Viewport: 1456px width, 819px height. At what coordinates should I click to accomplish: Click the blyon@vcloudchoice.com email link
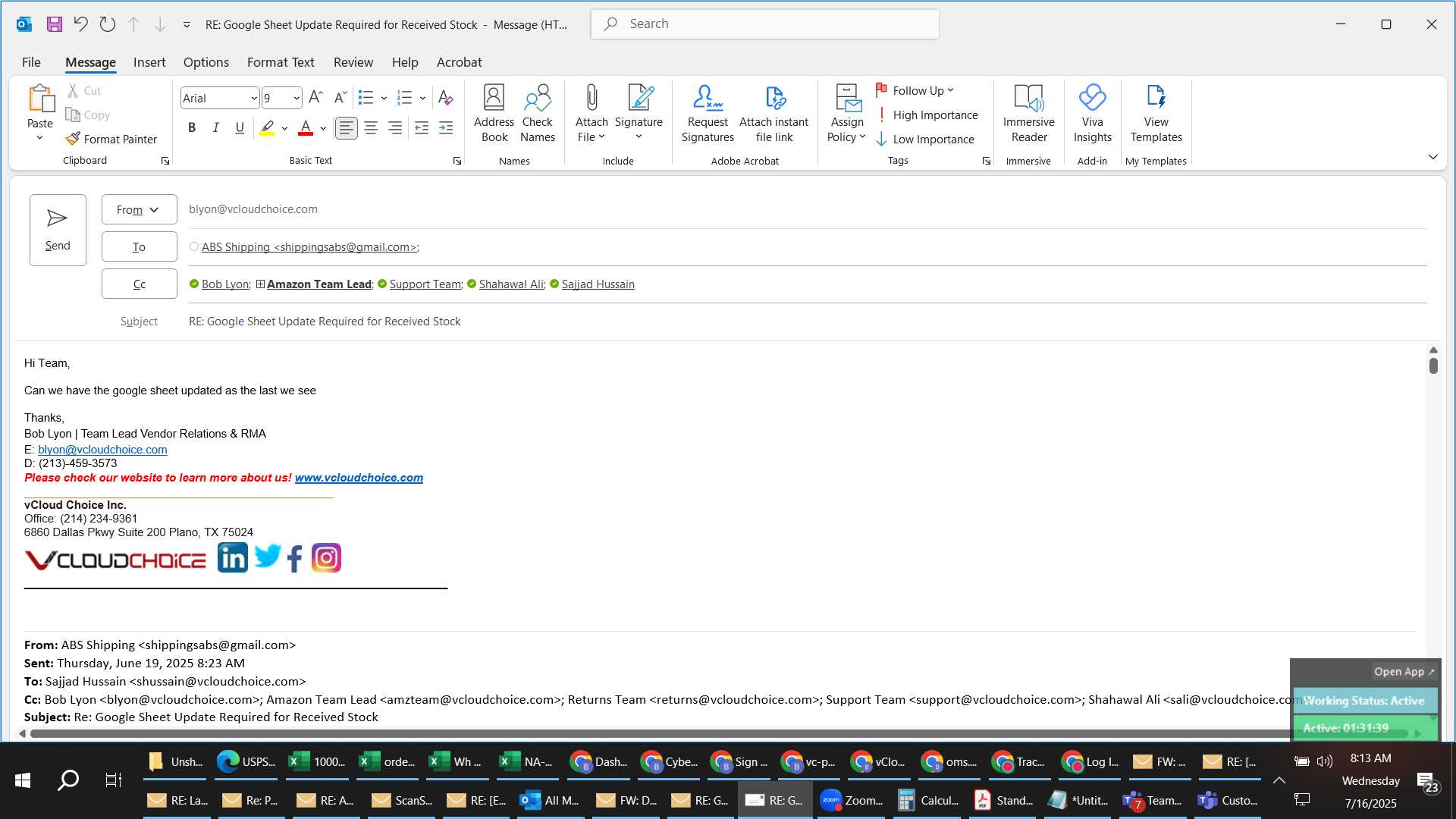(x=102, y=449)
